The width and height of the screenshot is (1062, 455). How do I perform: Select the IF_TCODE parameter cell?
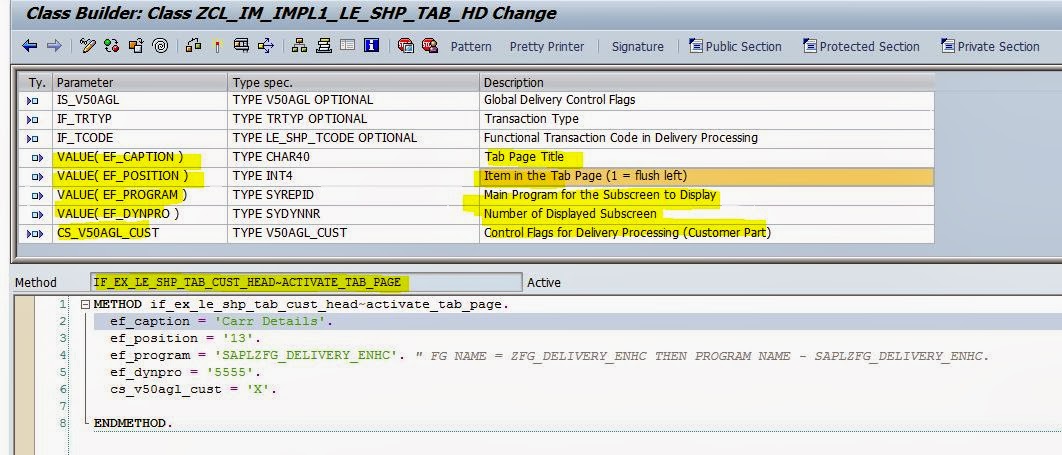click(x=140, y=138)
